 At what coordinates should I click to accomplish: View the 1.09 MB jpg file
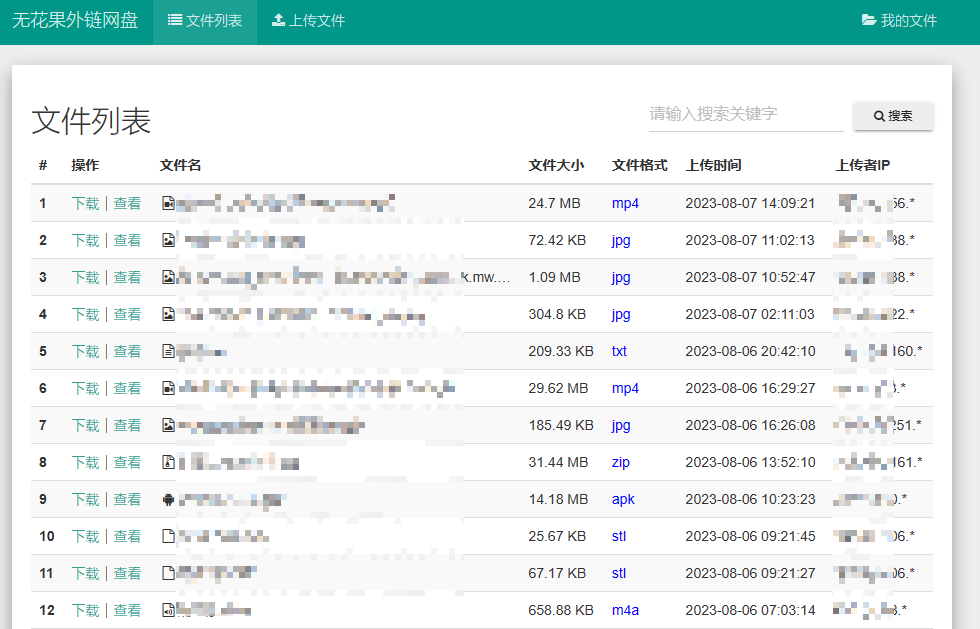pos(128,277)
